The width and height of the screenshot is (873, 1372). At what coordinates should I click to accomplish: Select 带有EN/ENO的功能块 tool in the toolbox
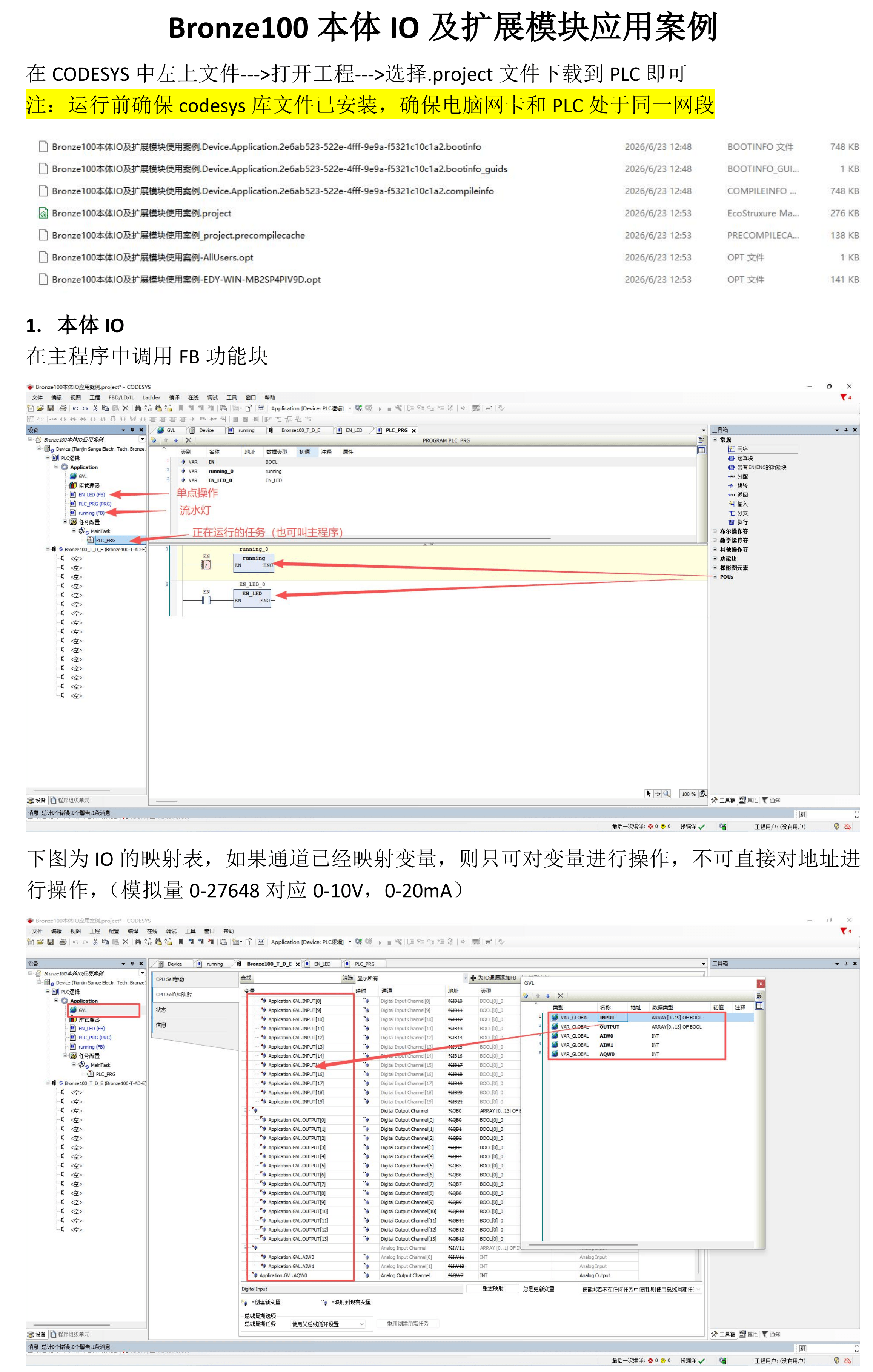tap(757, 467)
